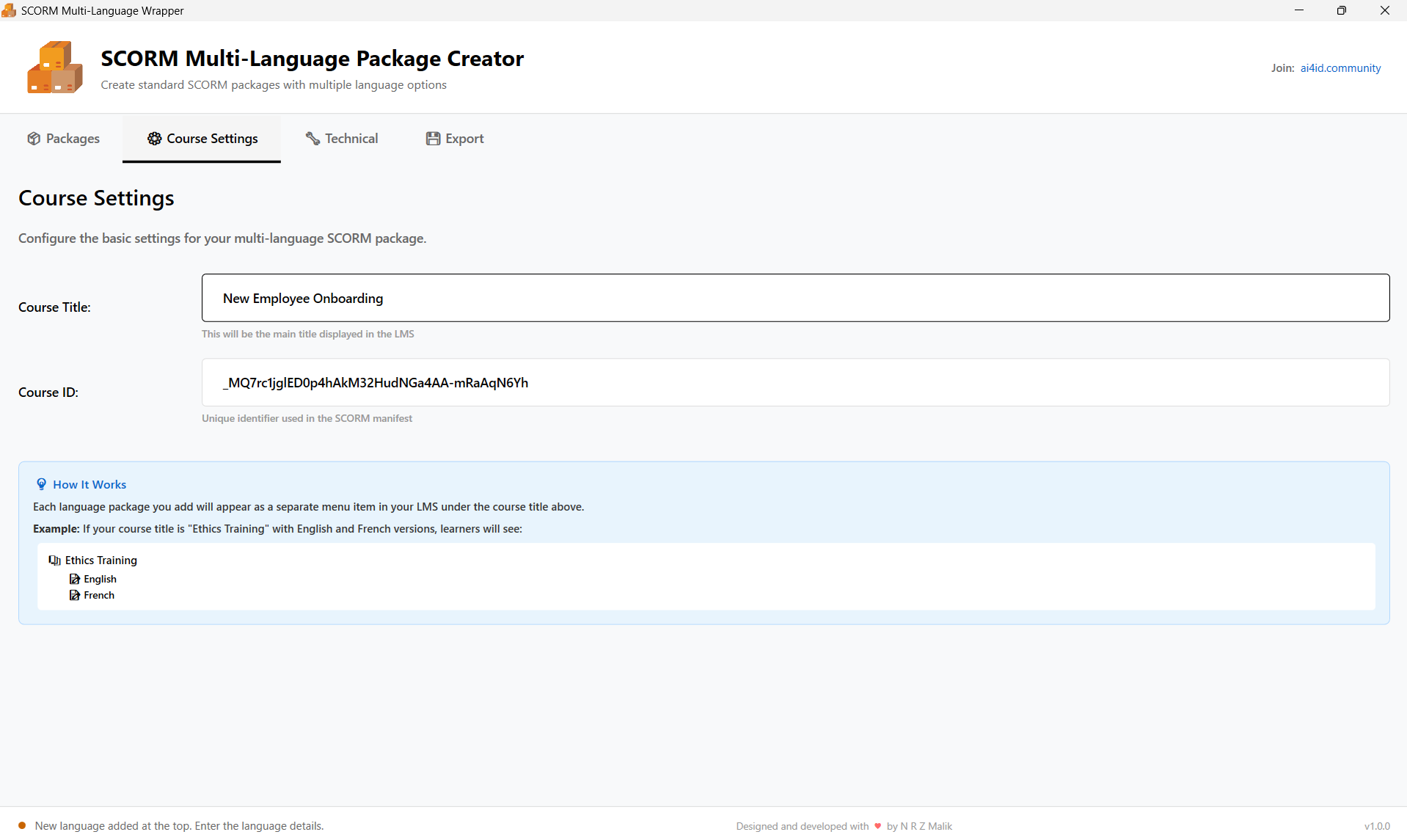The image size is (1407, 840).
Task: Click the orange boxes app logo
Action: (55, 67)
